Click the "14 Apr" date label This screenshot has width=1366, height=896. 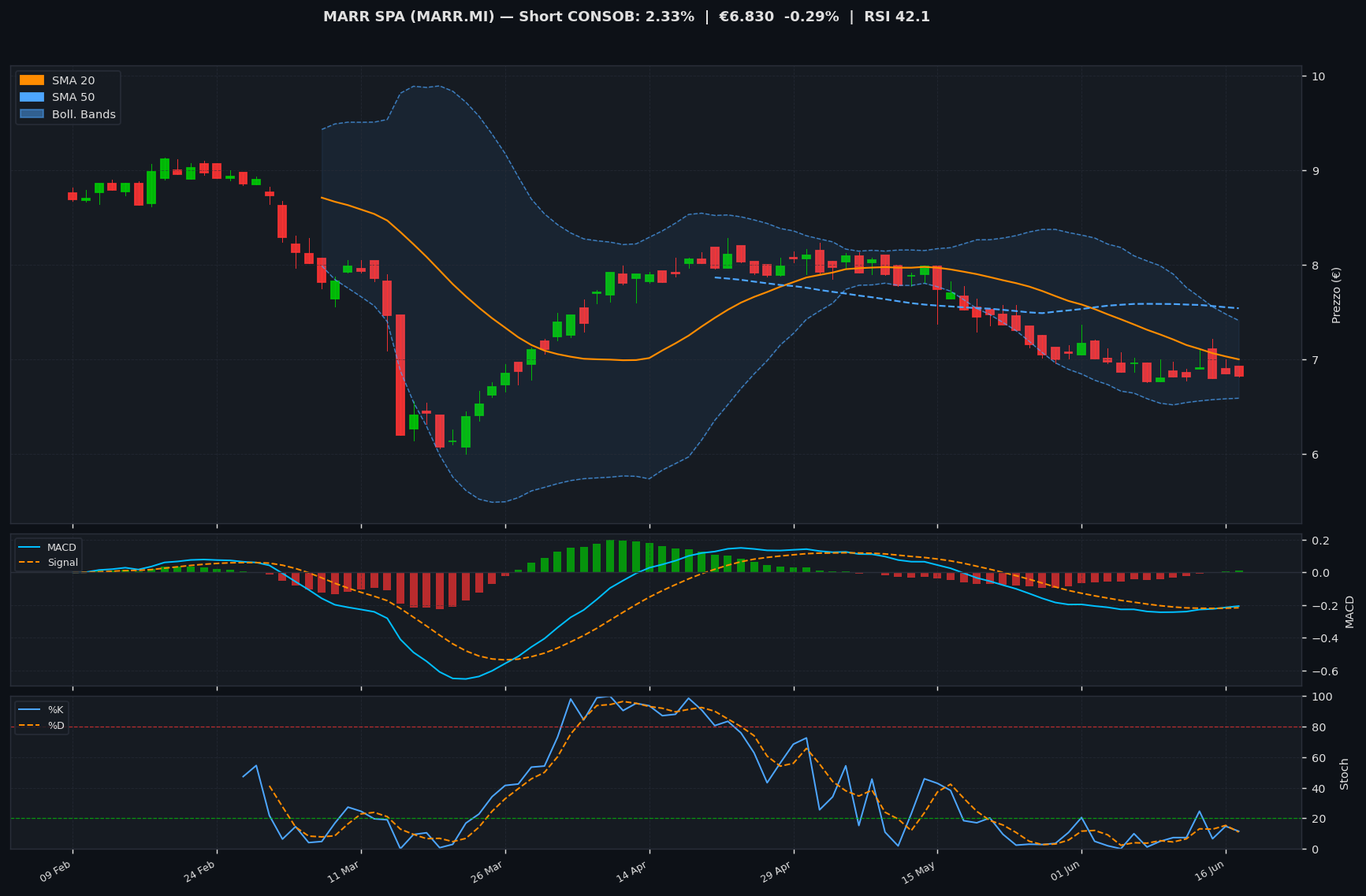632,872
